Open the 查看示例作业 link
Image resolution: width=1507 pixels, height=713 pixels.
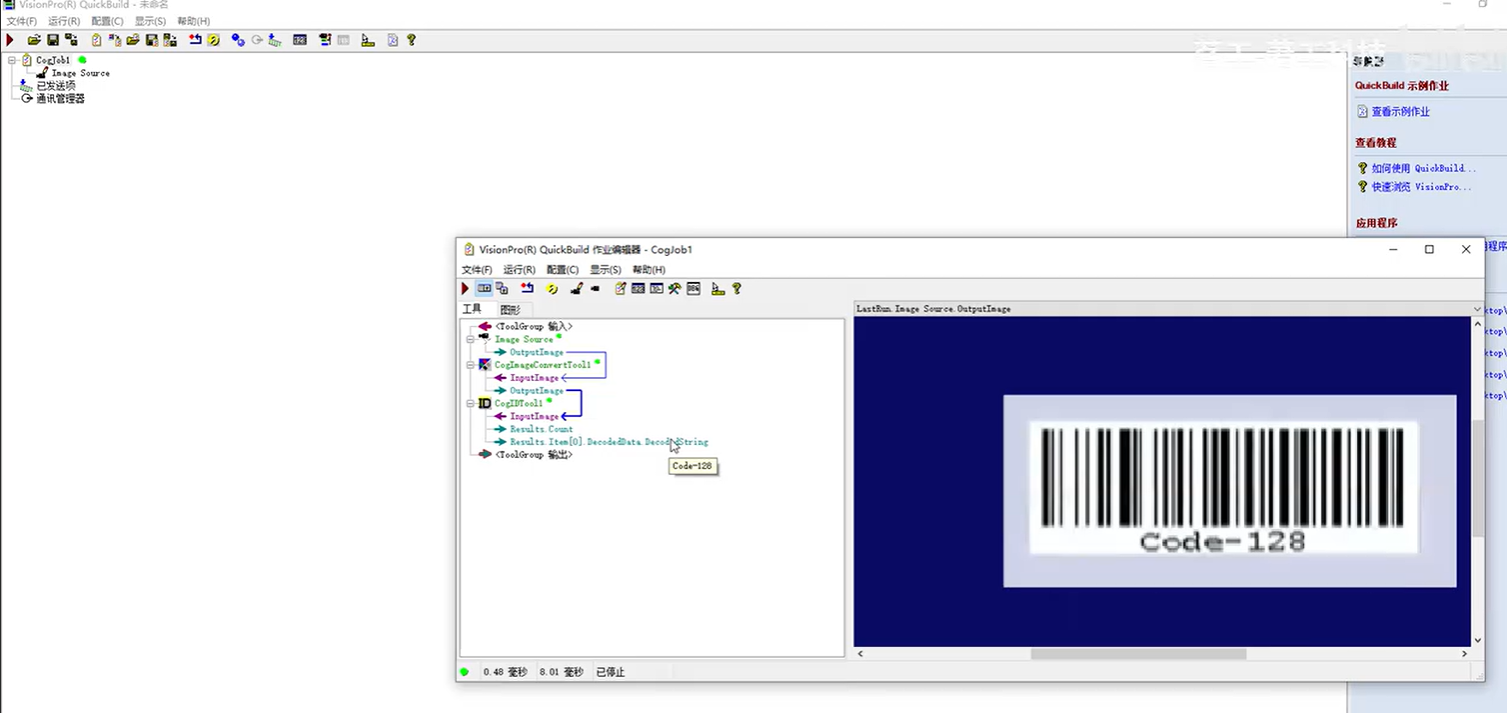[1400, 112]
